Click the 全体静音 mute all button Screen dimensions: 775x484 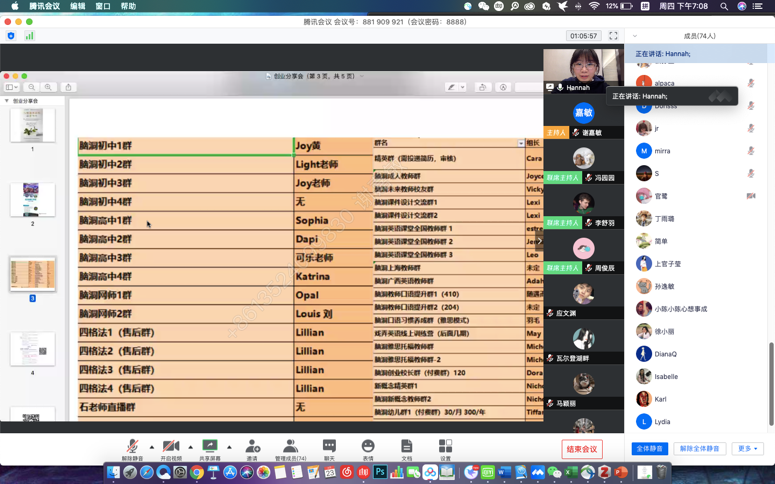pos(650,449)
